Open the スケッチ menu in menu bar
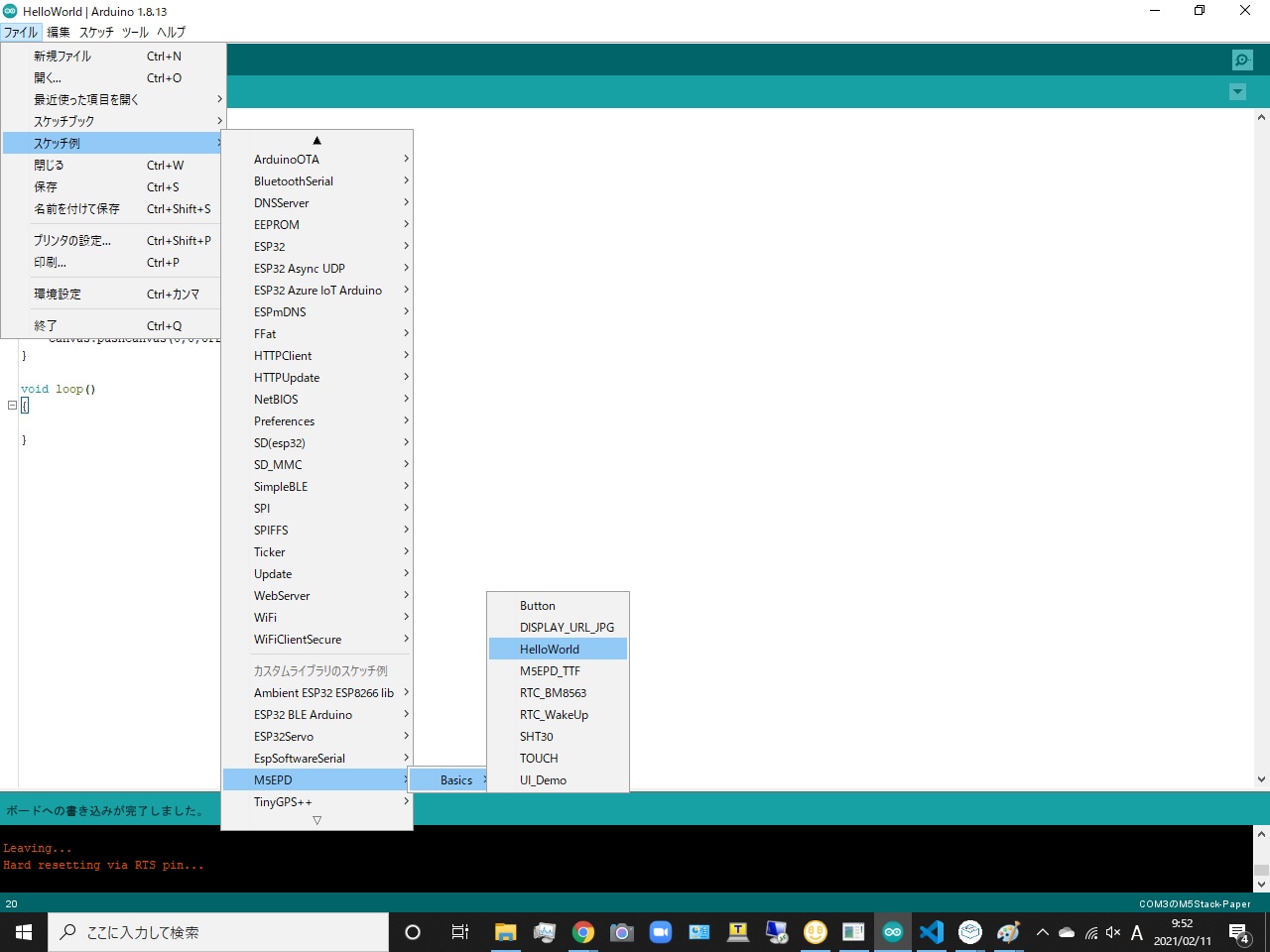Image resolution: width=1270 pixels, height=952 pixels. 96,32
